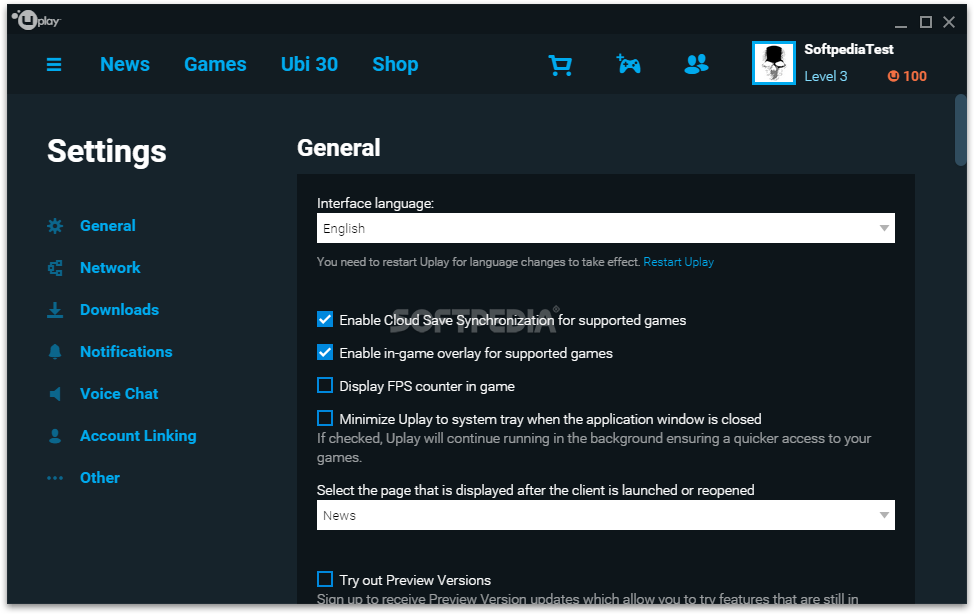Click the gear icon next to General
Screen dimensions: 974x614
pos(55,226)
